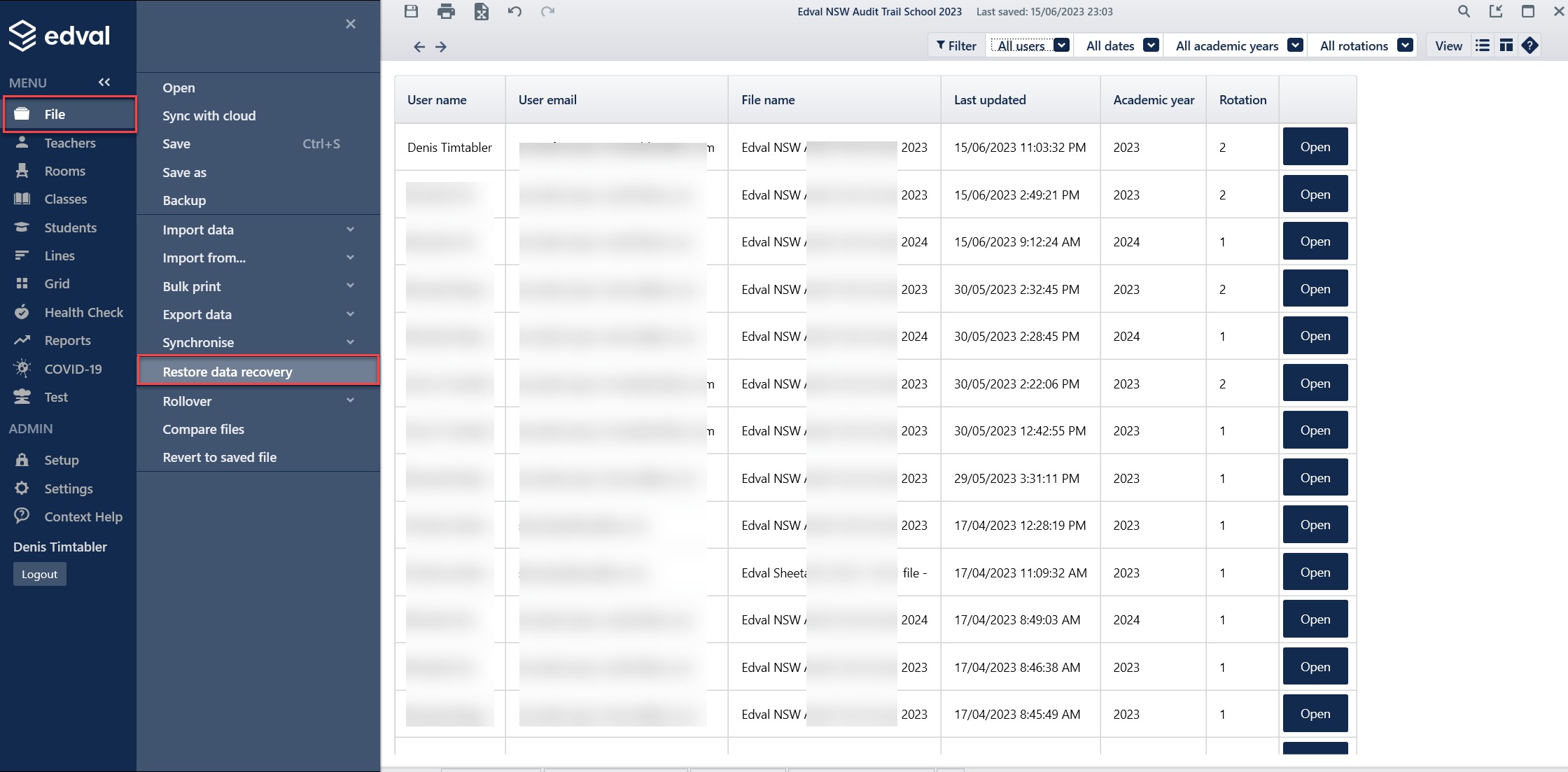The width and height of the screenshot is (1568, 772).
Task: Click the Filter label
Action: point(956,45)
